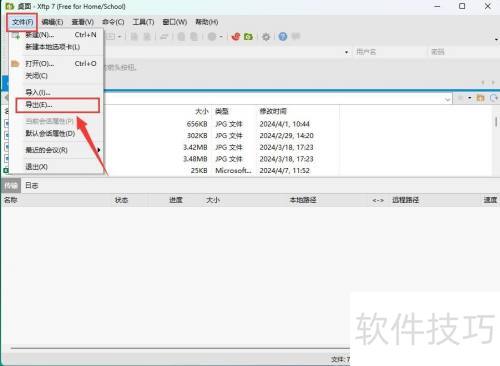Open the 文件(F) menu
500x366 pixels.
click(22, 22)
